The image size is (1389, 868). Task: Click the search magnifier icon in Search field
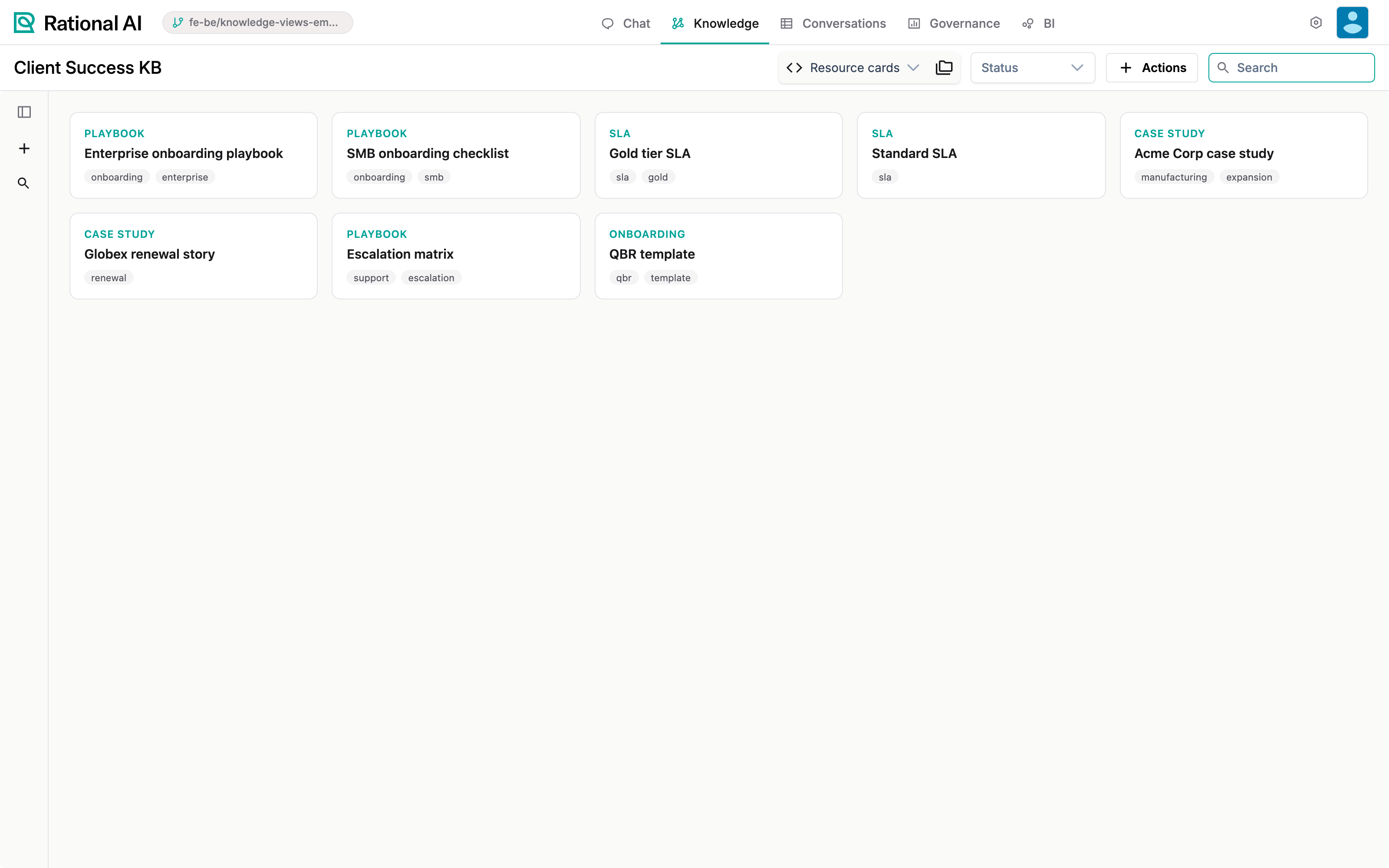(x=1223, y=68)
